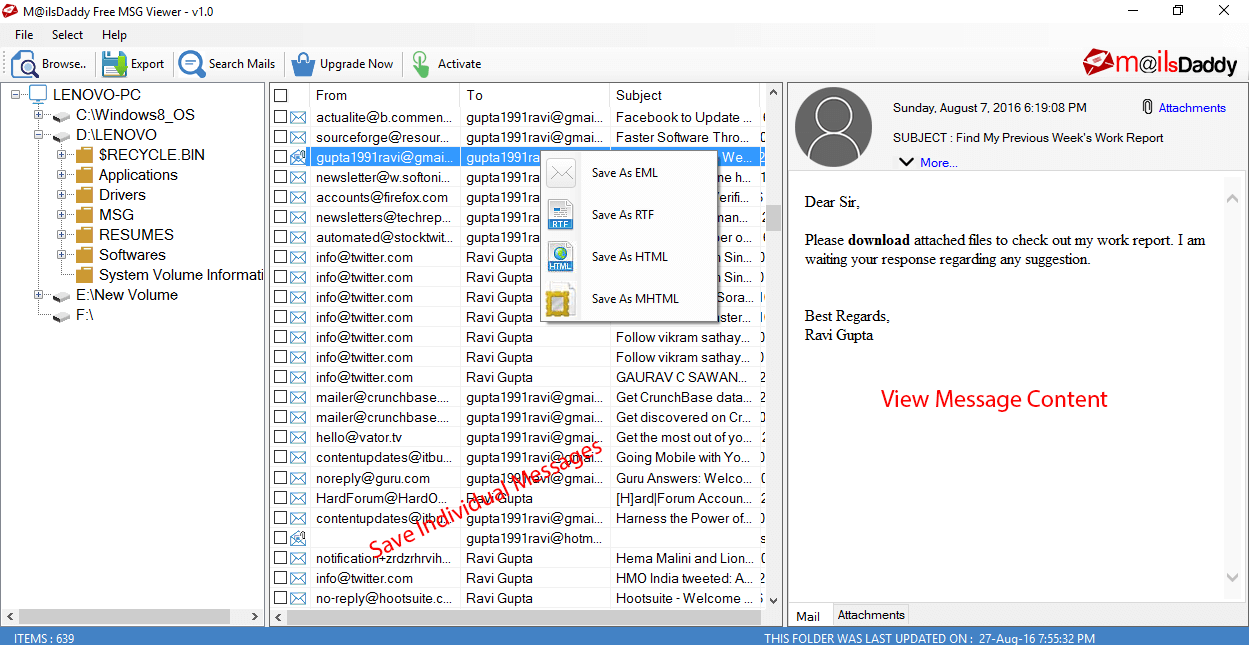This screenshot has width=1252, height=645.
Task: Switch to the Attachments tab
Action: [x=871, y=615]
